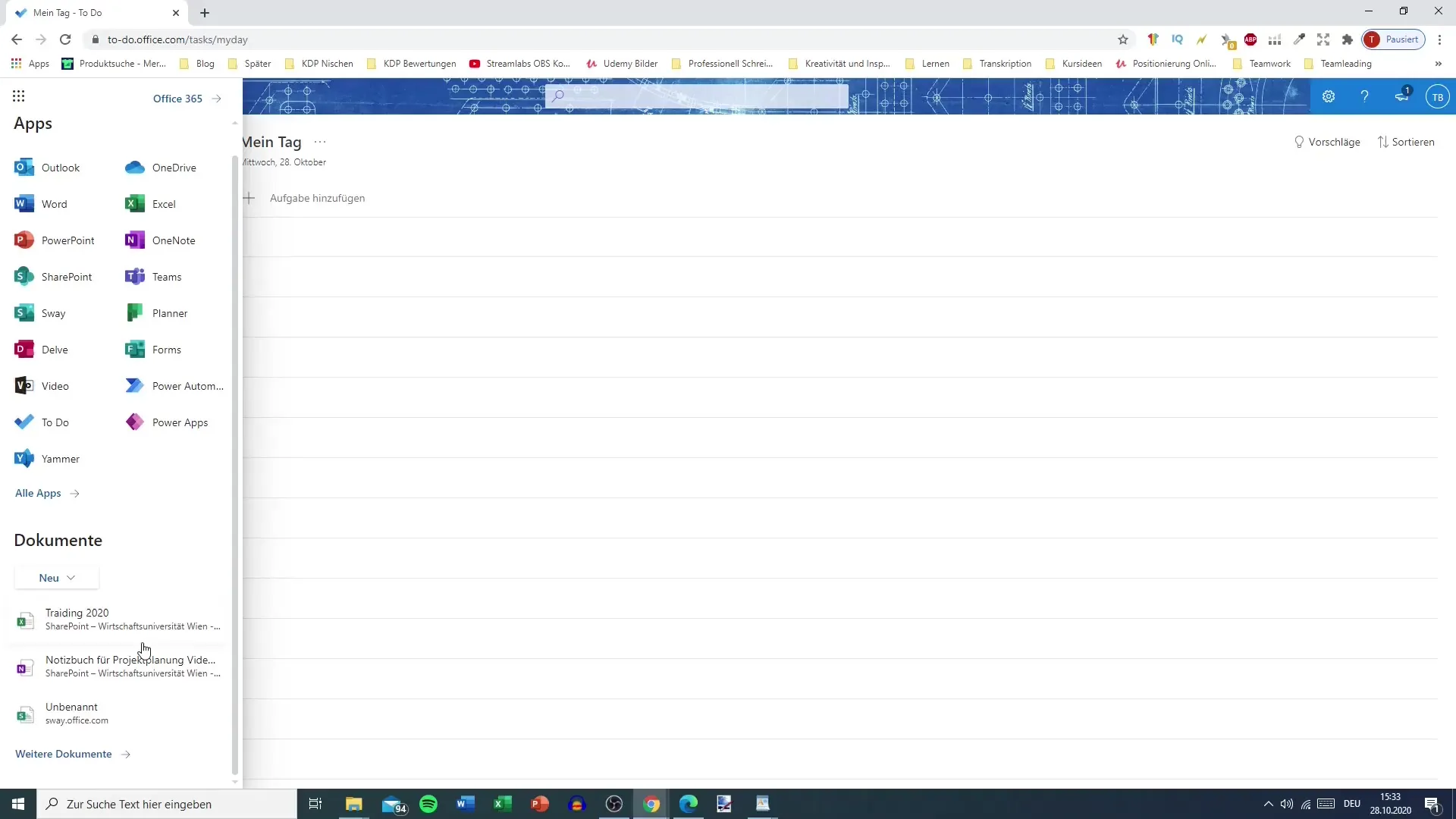1456x819 pixels.
Task: Open the ABP Adblock extension icon
Action: pyautogui.click(x=1250, y=39)
